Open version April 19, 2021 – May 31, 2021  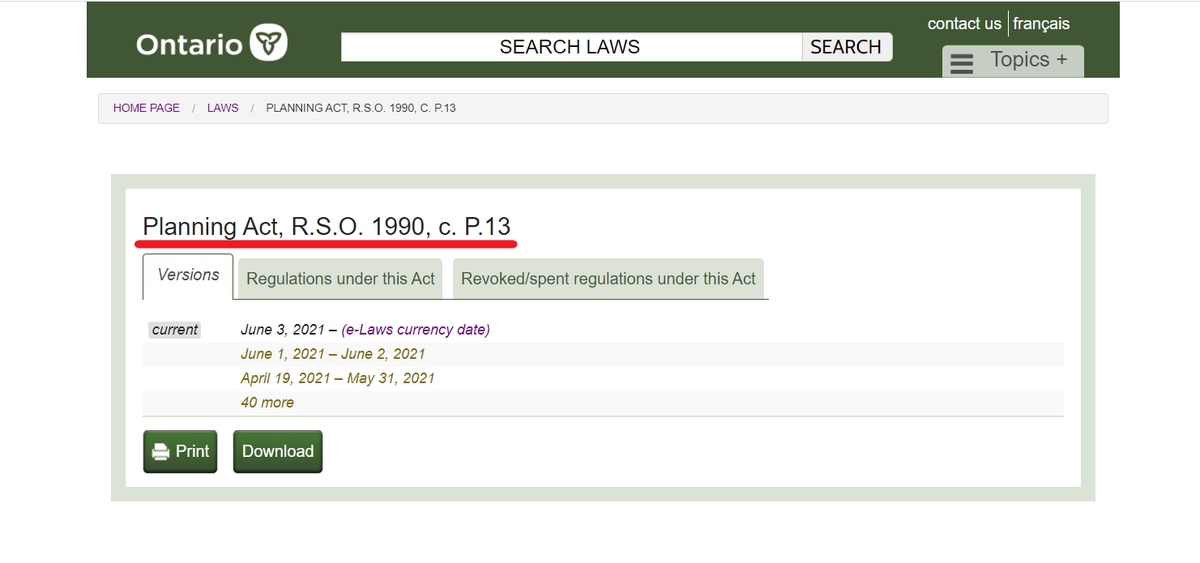338,378
